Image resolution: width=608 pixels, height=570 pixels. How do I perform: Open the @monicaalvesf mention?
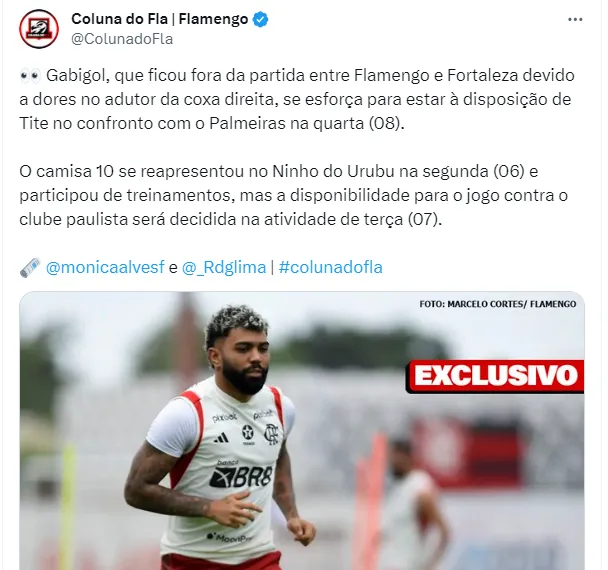click(105, 268)
